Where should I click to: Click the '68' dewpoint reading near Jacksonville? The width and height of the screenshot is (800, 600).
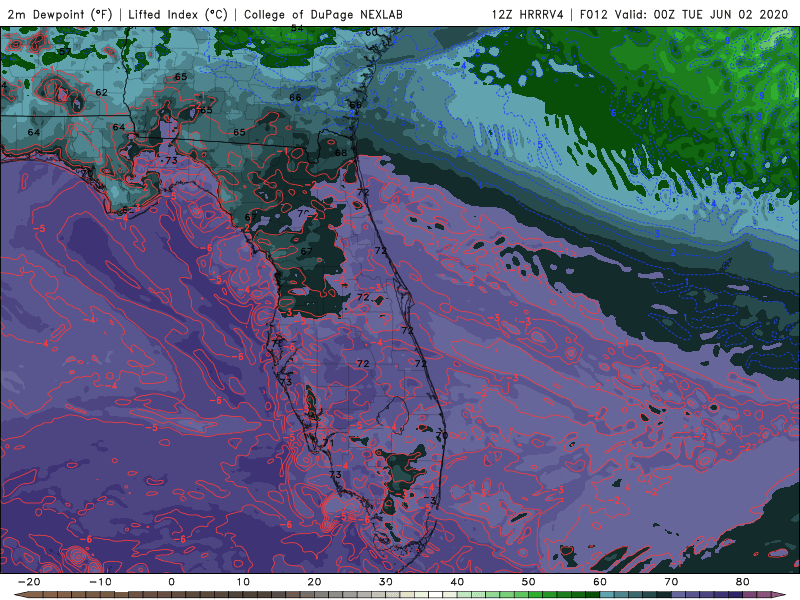tap(341, 153)
